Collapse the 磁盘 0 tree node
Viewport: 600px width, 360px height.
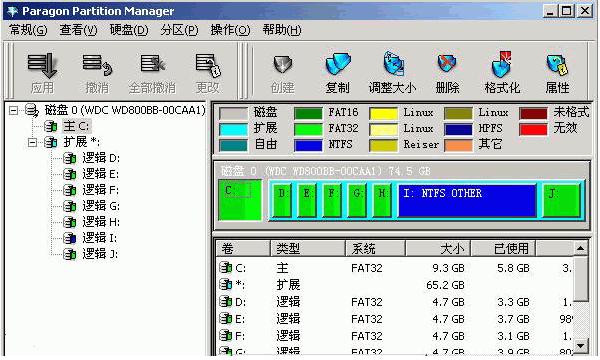click(13, 111)
